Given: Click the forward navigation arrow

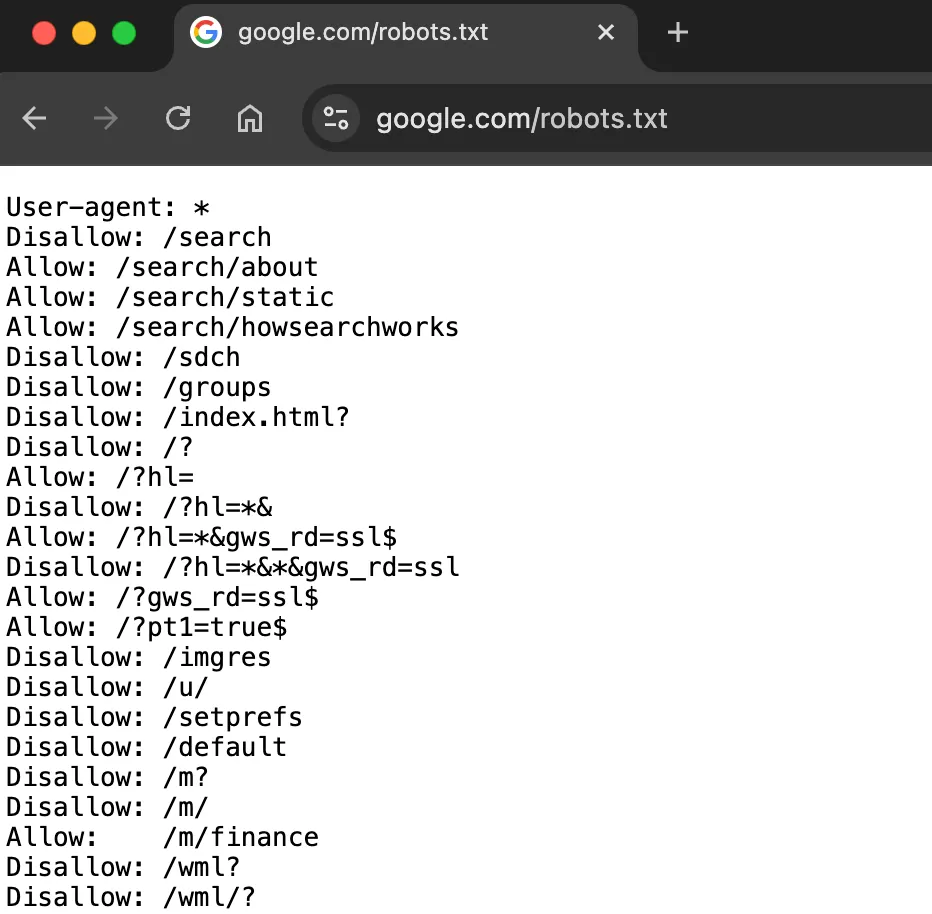Looking at the screenshot, I should 106,118.
